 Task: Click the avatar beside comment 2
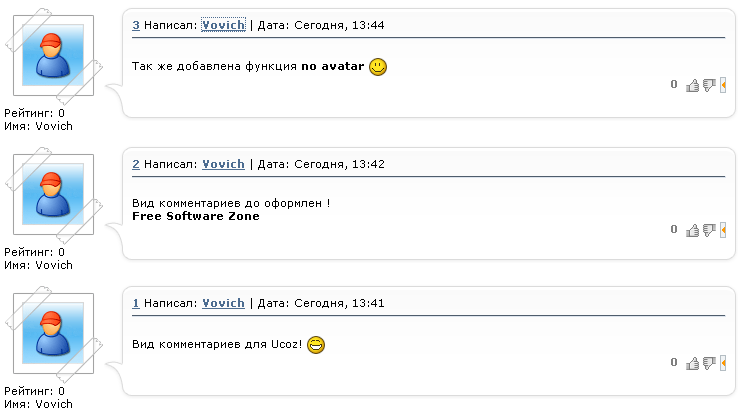[53, 195]
